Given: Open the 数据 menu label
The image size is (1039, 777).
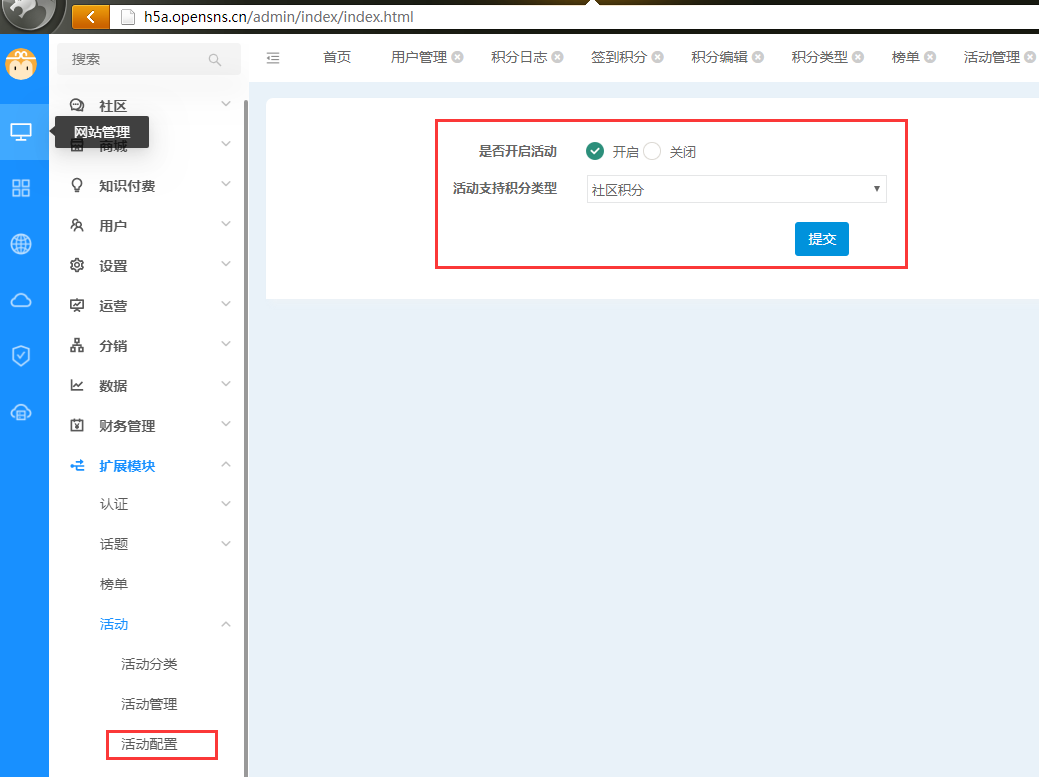Looking at the screenshot, I should pos(113,386).
